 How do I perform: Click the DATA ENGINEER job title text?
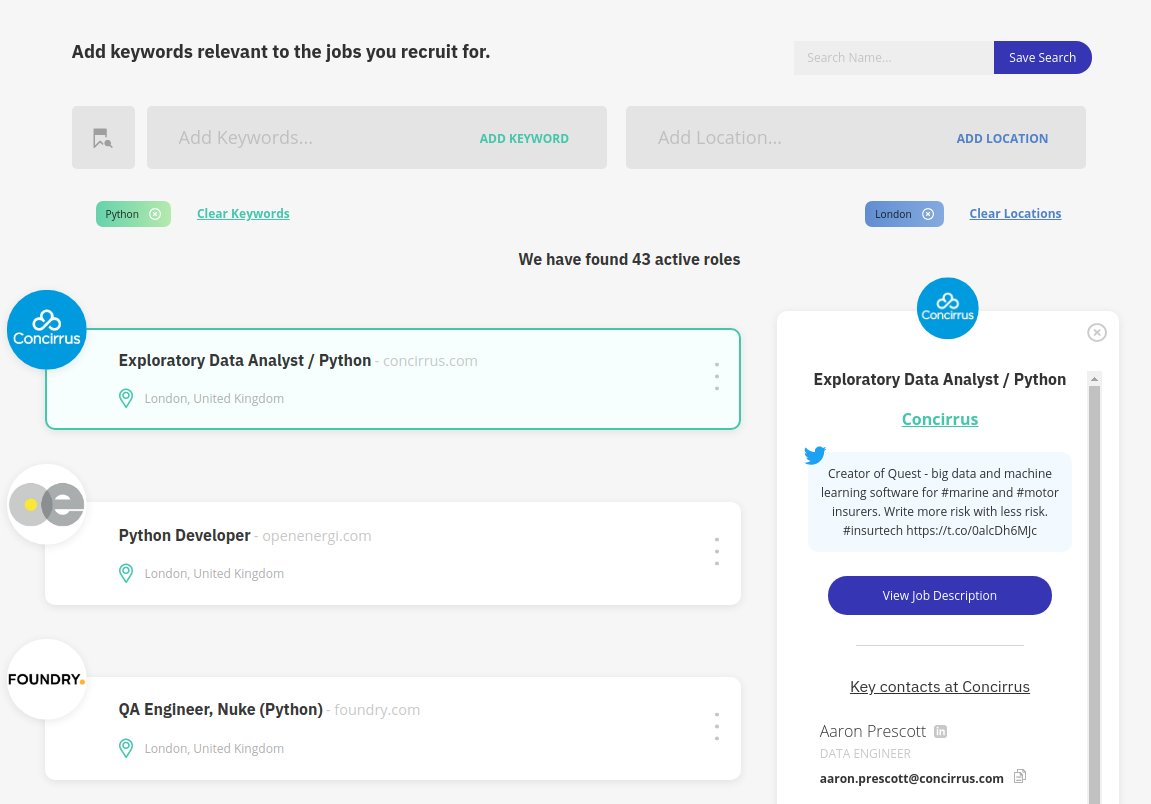pyautogui.click(x=865, y=754)
